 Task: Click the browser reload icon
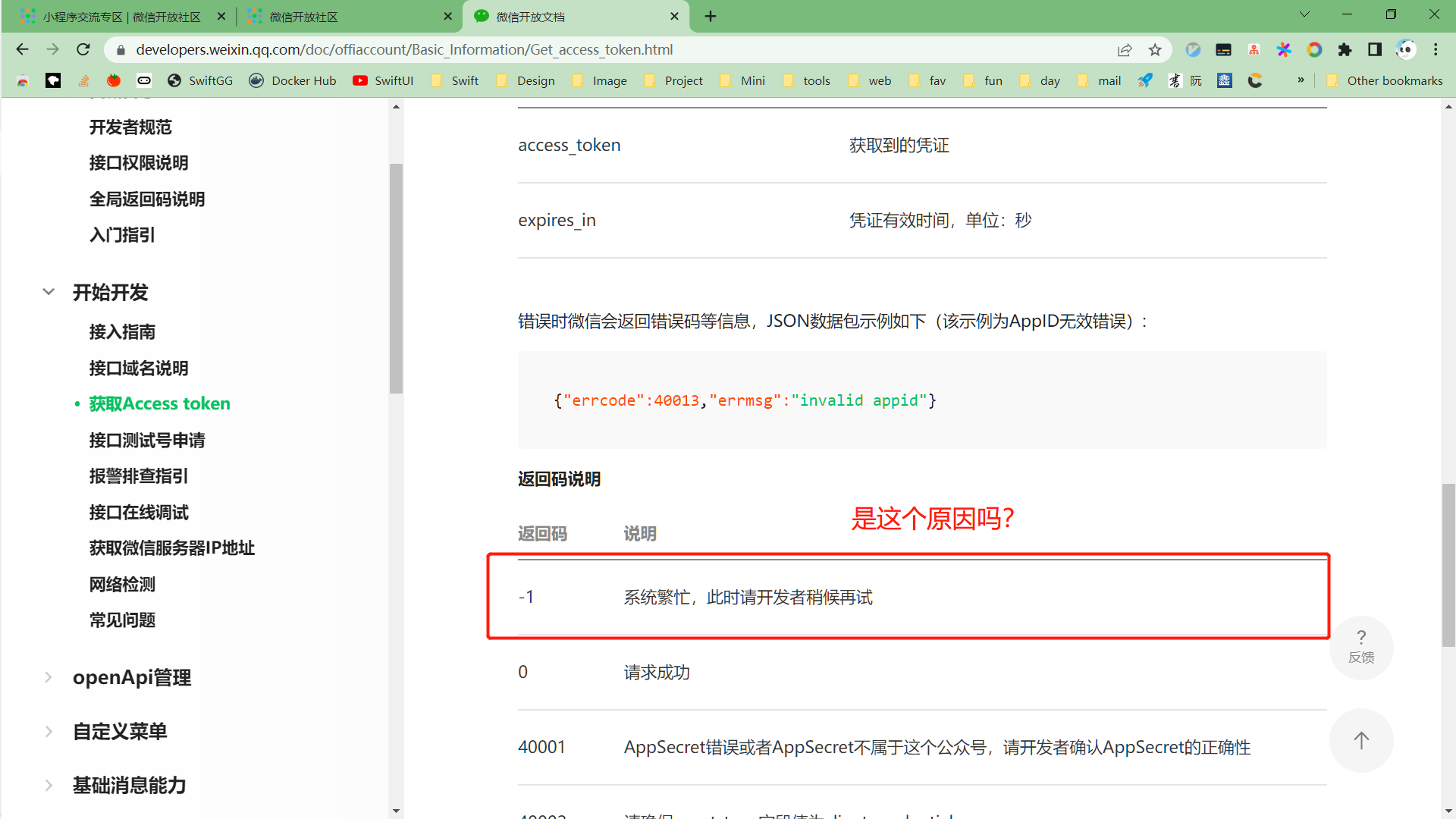tap(83, 50)
